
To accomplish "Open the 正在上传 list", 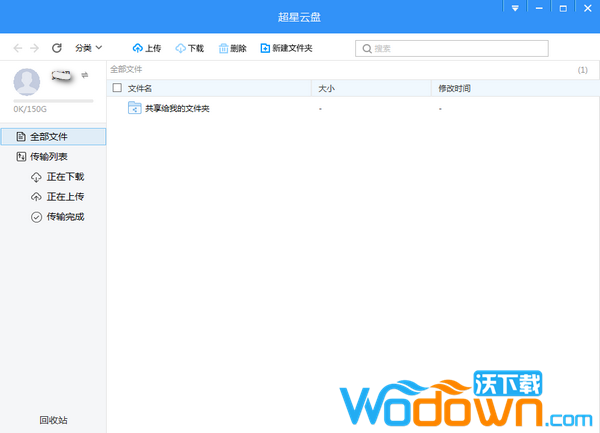I will [x=57, y=197].
